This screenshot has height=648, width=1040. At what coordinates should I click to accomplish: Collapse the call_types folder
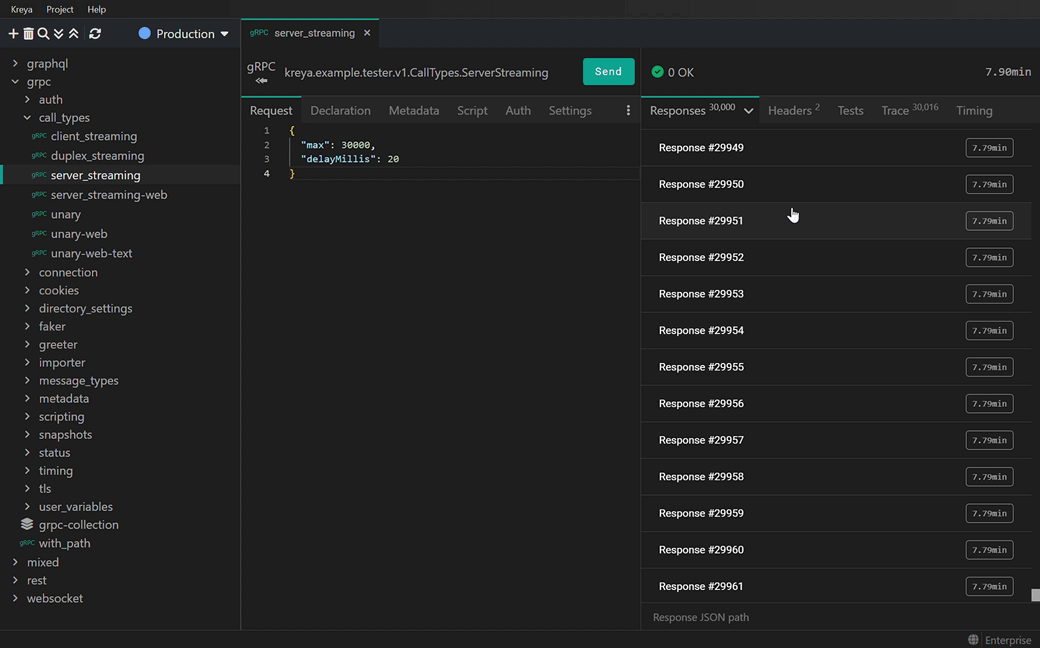[28, 118]
